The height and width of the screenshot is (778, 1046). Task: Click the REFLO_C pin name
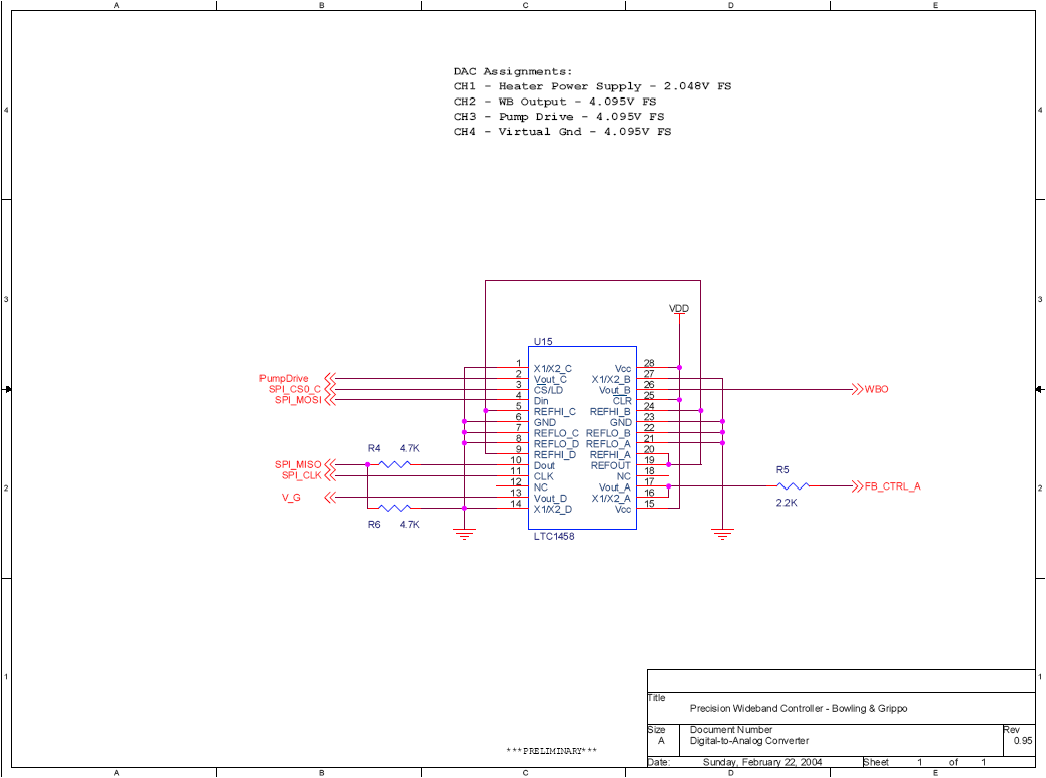coord(556,433)
